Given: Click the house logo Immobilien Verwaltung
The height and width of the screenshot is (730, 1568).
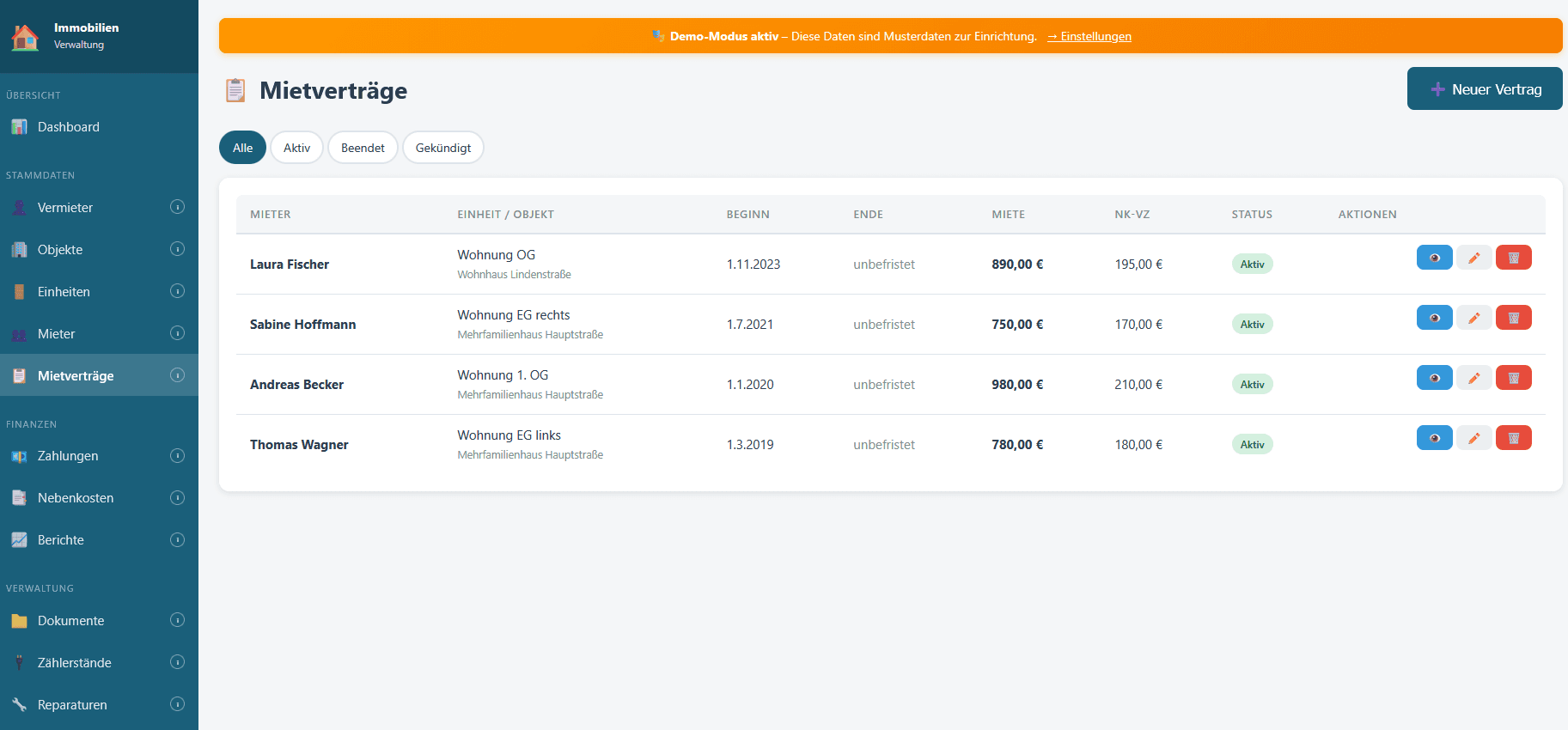Looking at the screenshot, I should coord(25,37).
